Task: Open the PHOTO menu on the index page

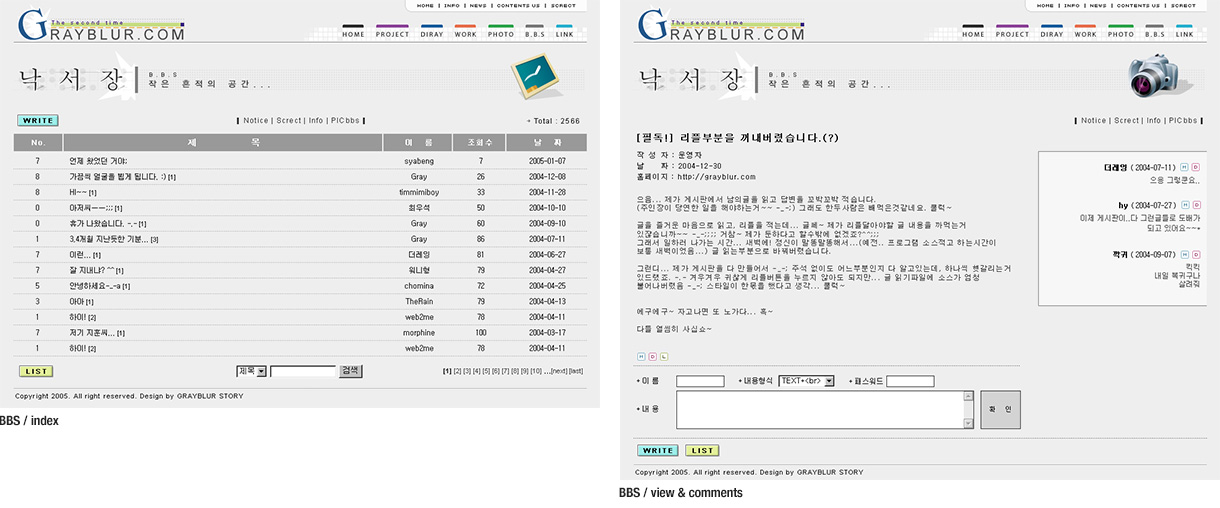Action: (501, 31)
